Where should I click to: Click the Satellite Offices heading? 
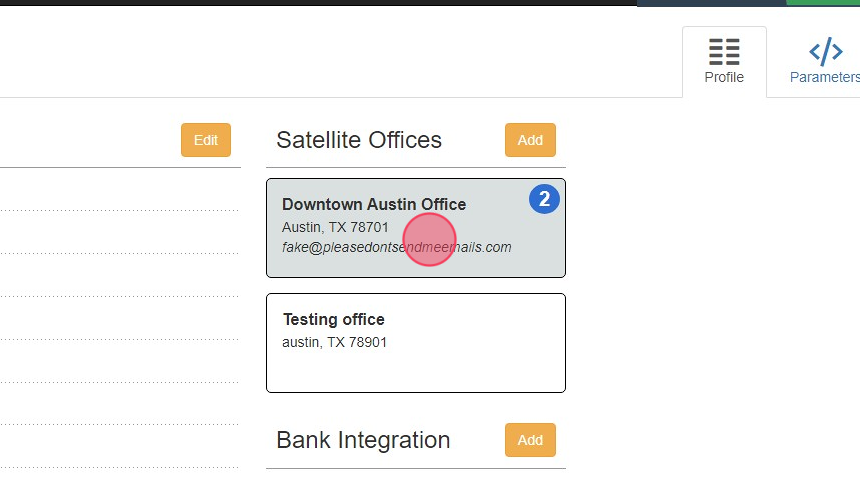tap(359, 140)
